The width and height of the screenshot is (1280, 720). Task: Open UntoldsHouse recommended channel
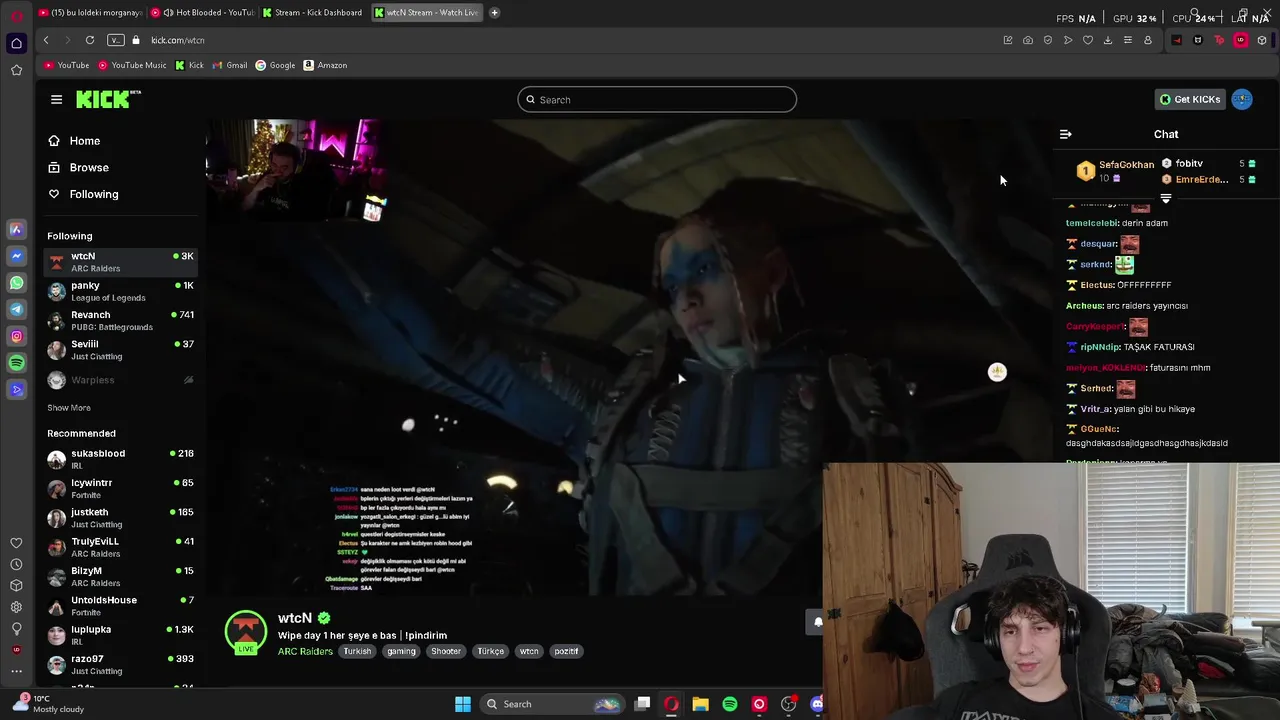(x=120, y=606)
